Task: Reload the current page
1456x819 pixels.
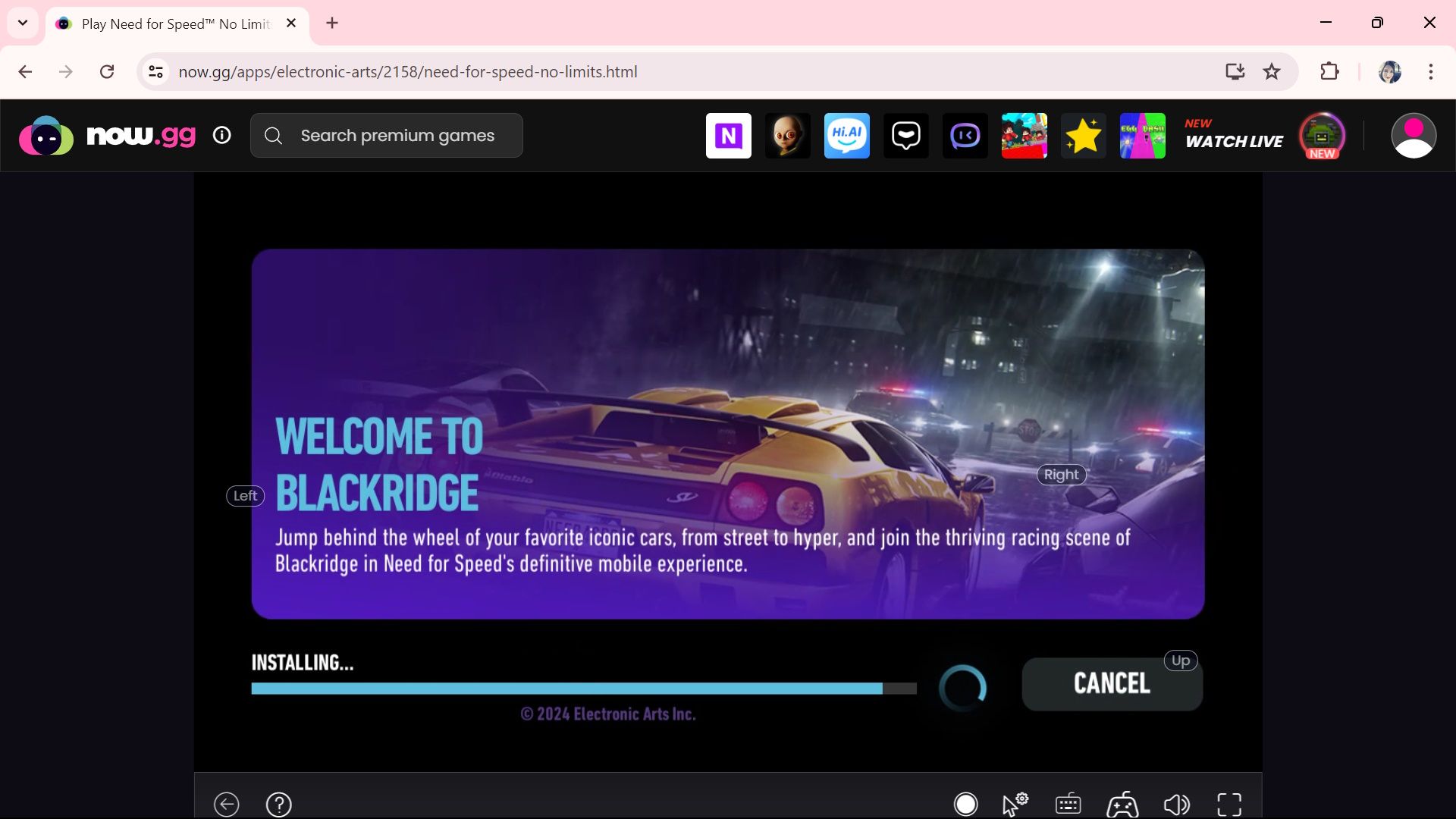Action: click(x=107, y=71)
